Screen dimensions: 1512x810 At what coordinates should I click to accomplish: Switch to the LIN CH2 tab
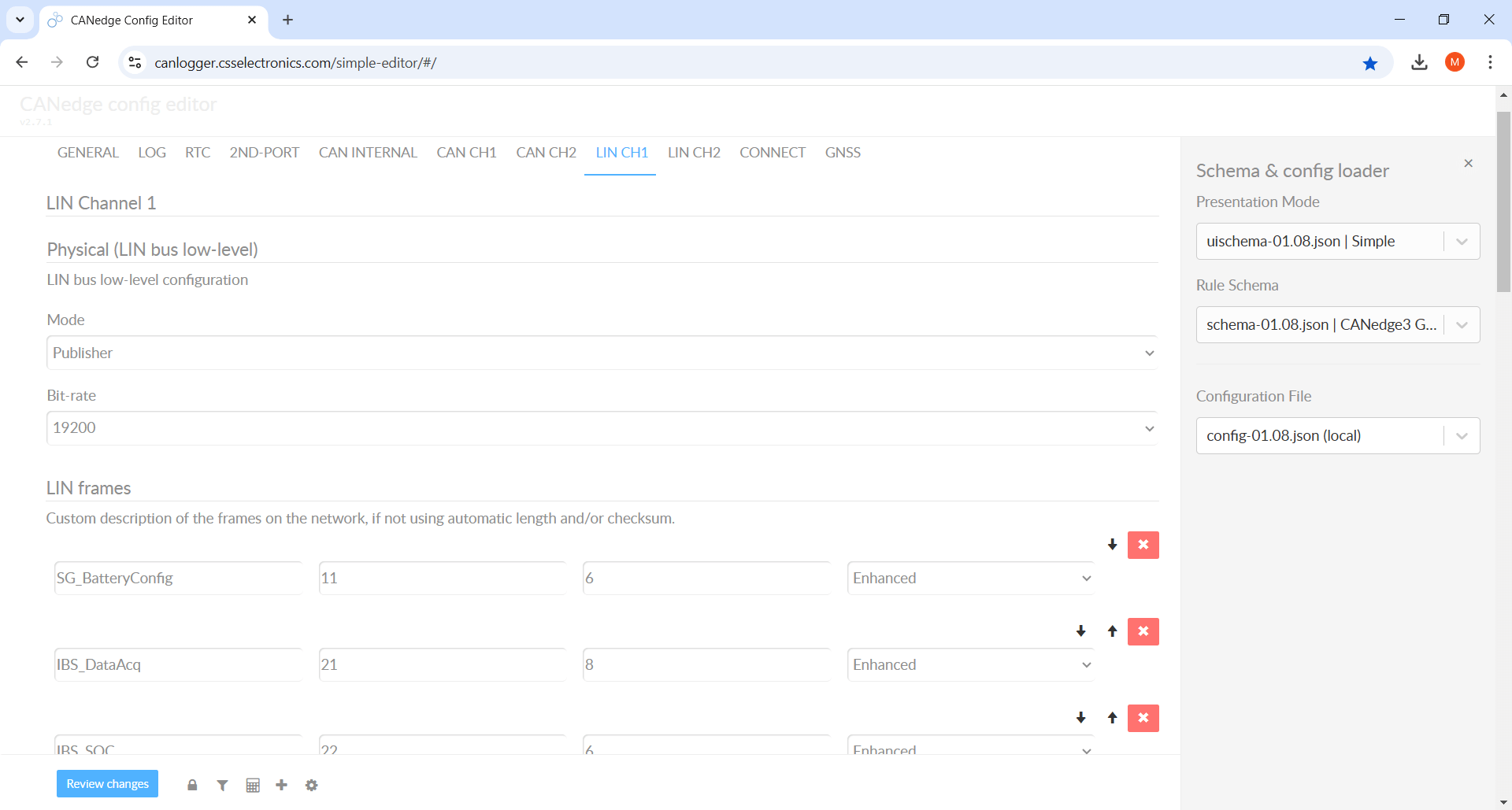694,153
